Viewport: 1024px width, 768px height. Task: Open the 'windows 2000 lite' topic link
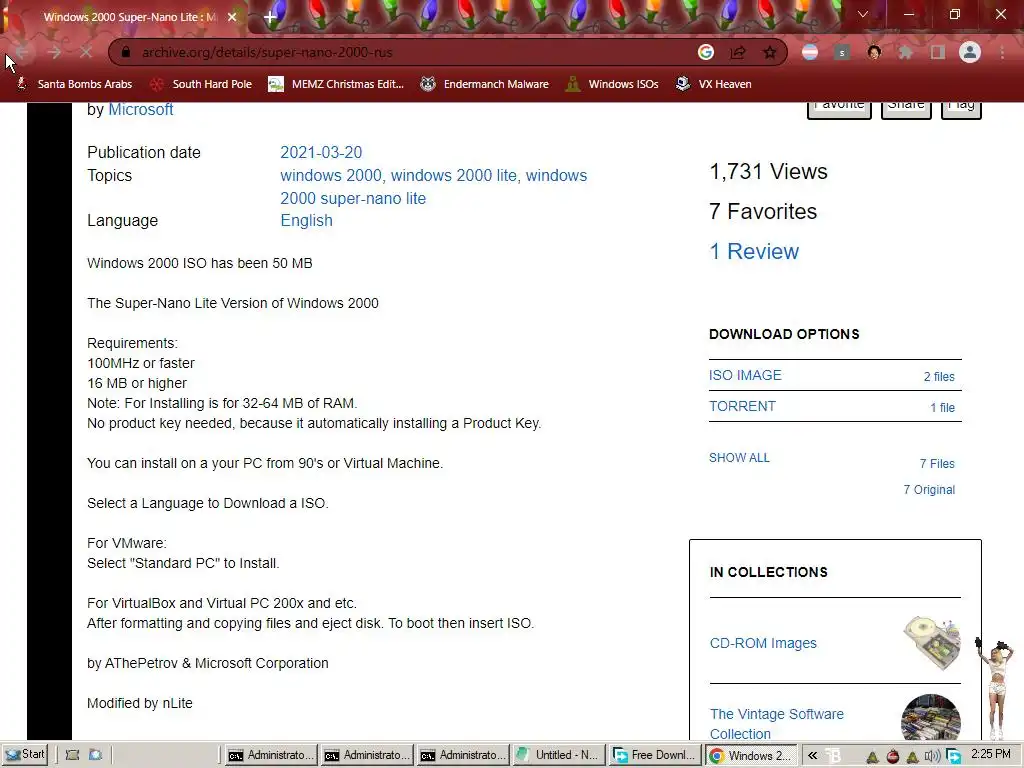pos(455,176)
